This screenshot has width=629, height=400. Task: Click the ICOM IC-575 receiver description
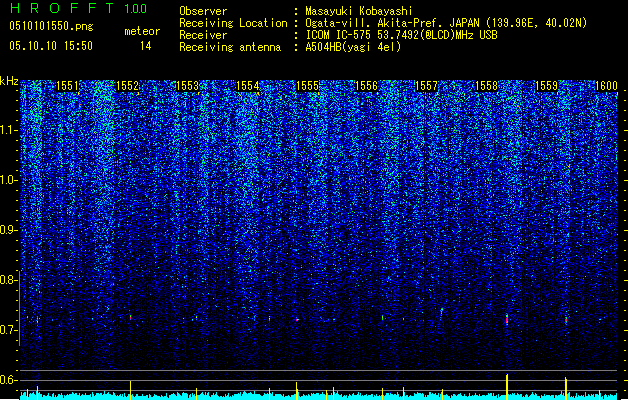401,35
